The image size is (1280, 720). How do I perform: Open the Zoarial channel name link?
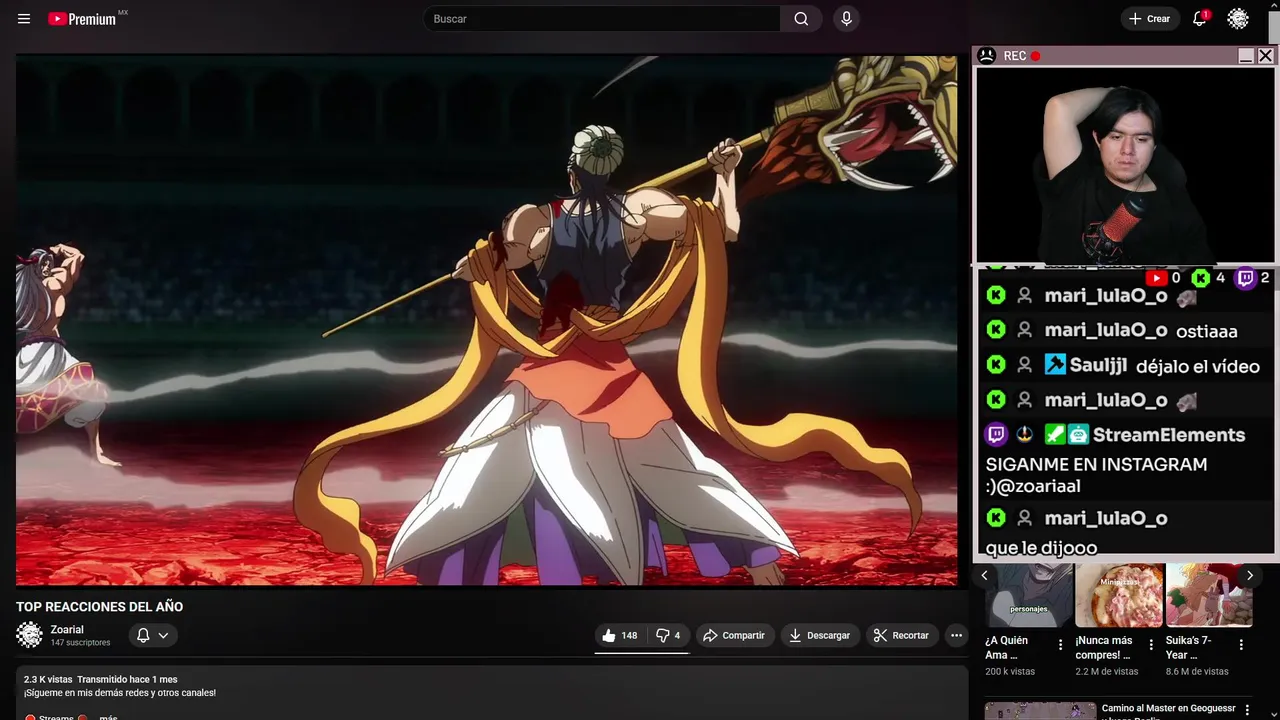(x=67, y=630)
